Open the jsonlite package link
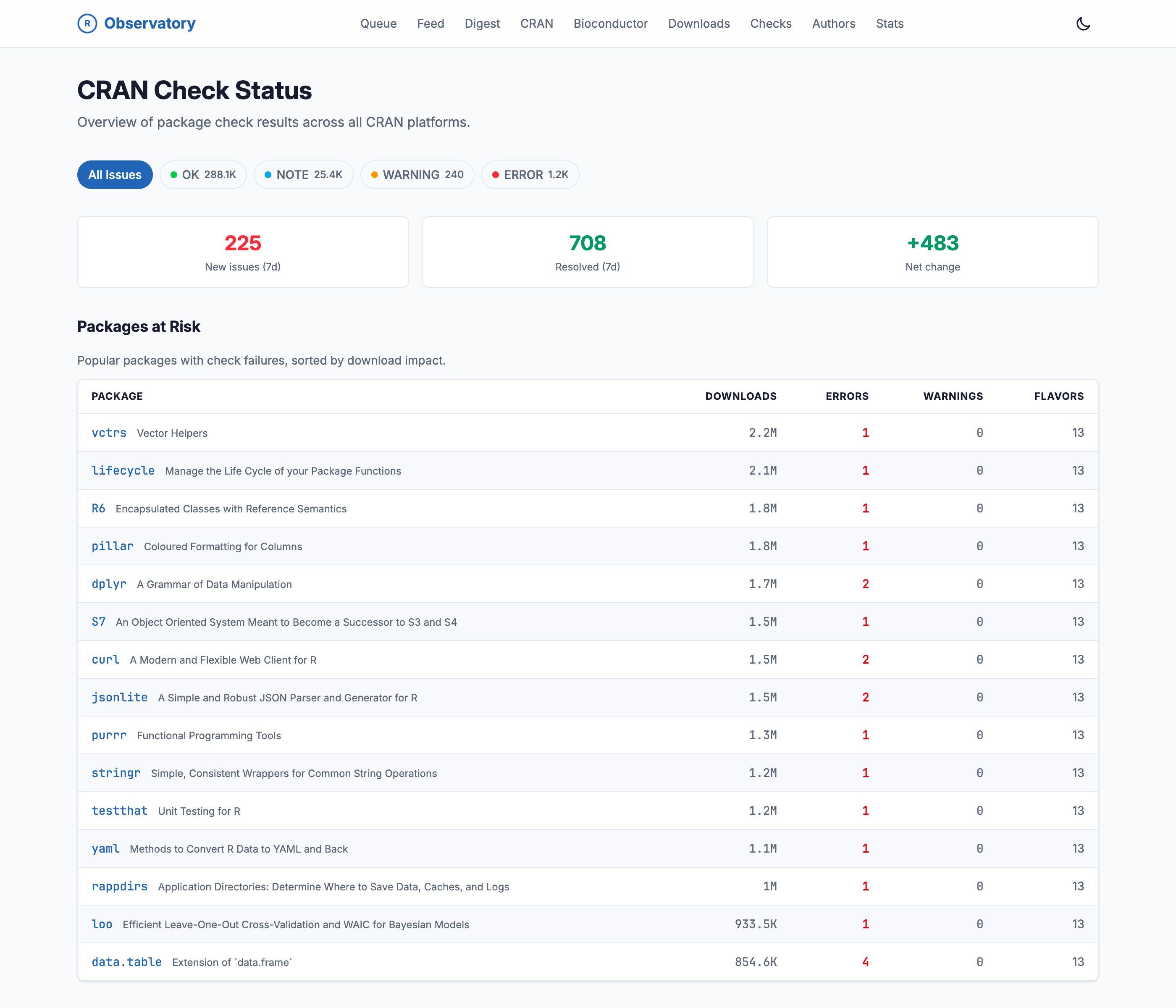This screenshot has width=1176, height=1008. pos(119,697)
